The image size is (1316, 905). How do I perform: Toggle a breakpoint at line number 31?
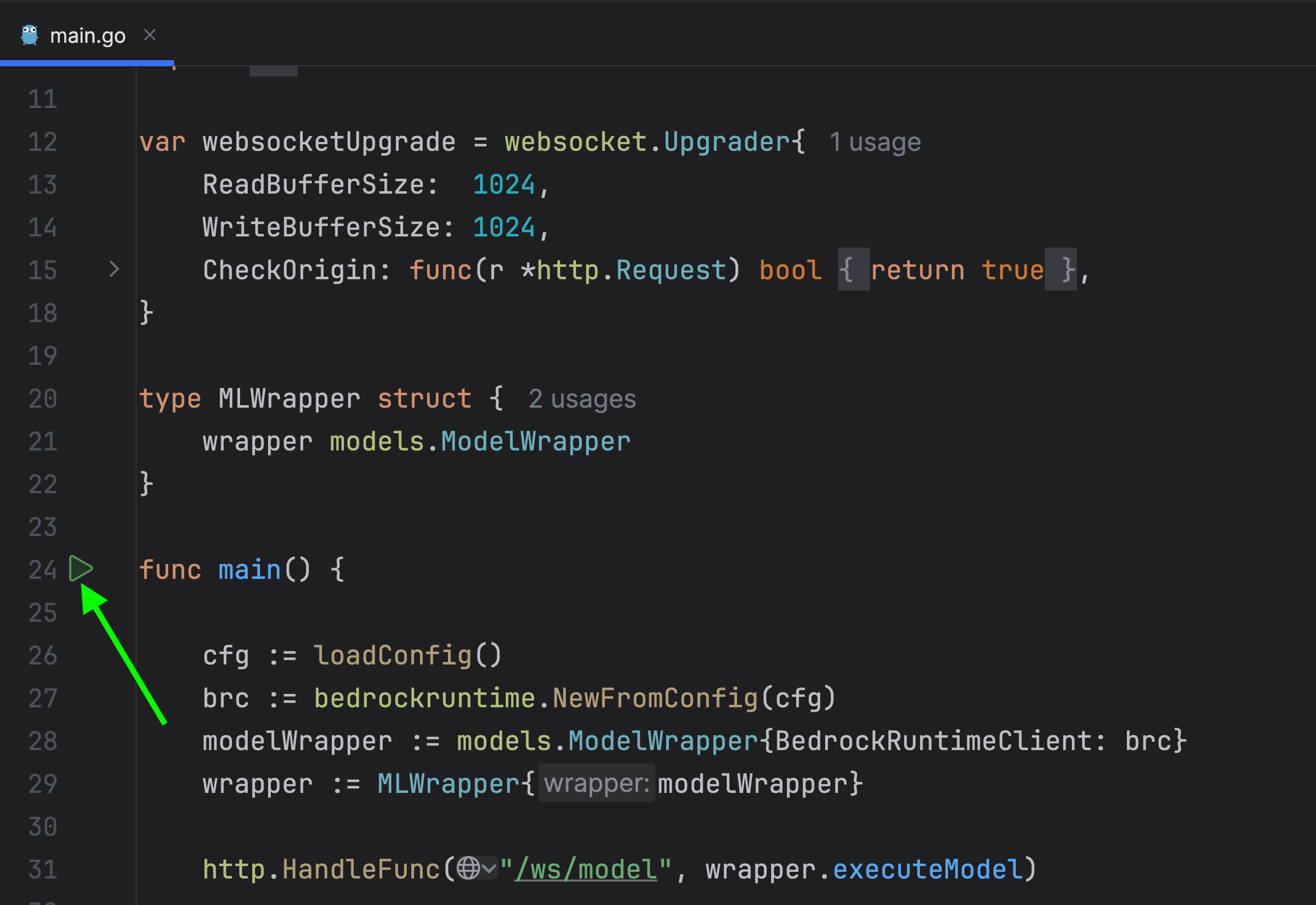click(43, 869)
